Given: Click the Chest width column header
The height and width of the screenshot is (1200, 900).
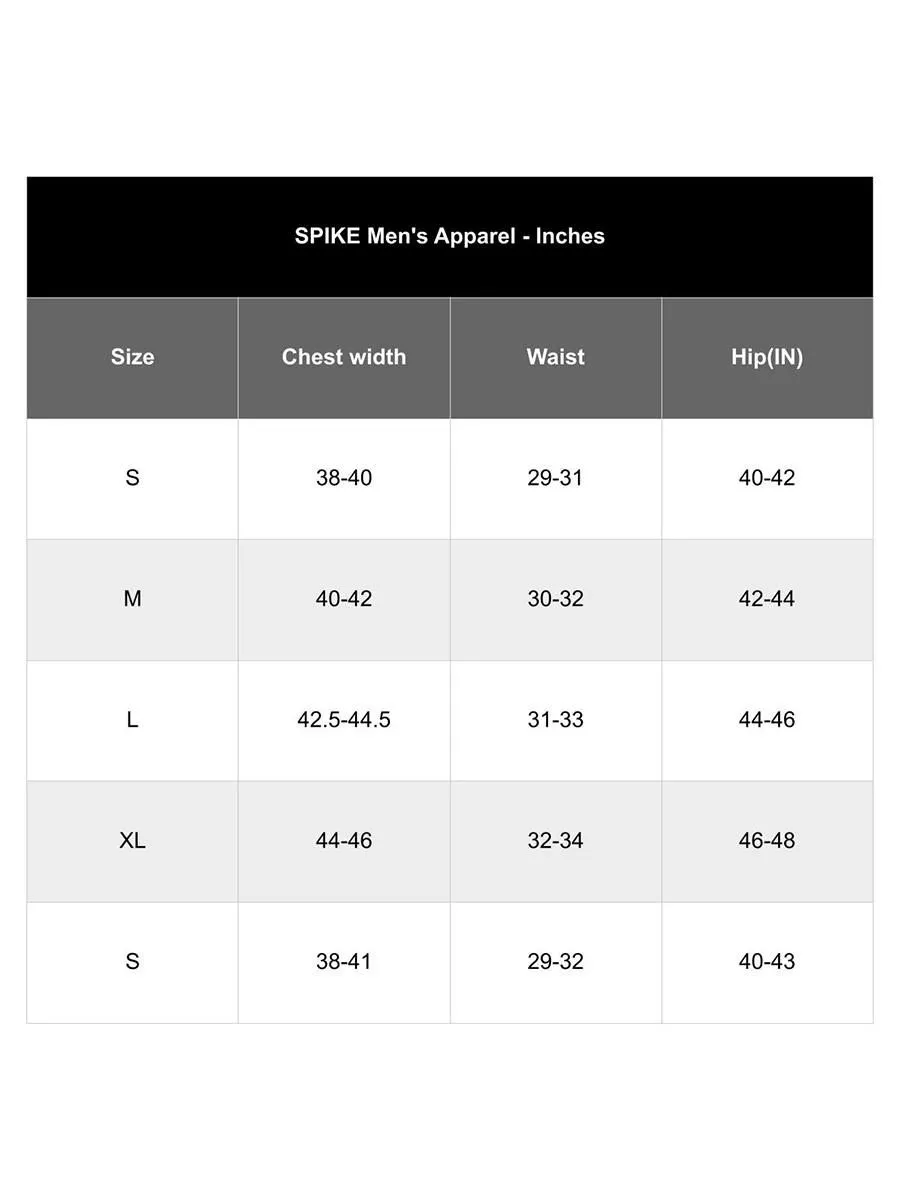Looking at the screenshot, I should (344, 357).
